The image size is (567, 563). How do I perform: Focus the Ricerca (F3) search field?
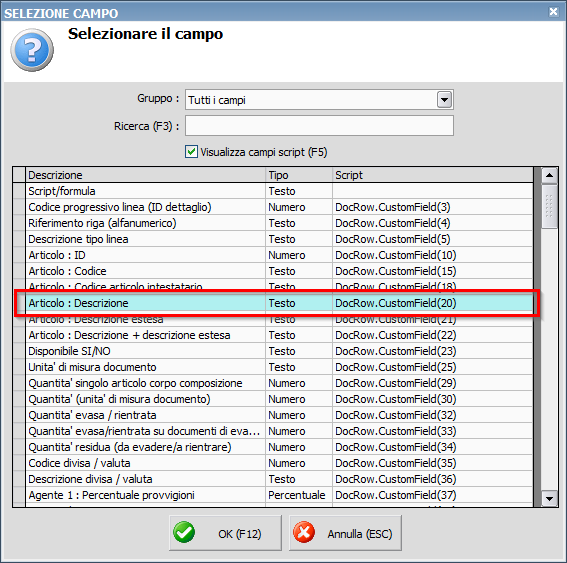coord(319,125)
